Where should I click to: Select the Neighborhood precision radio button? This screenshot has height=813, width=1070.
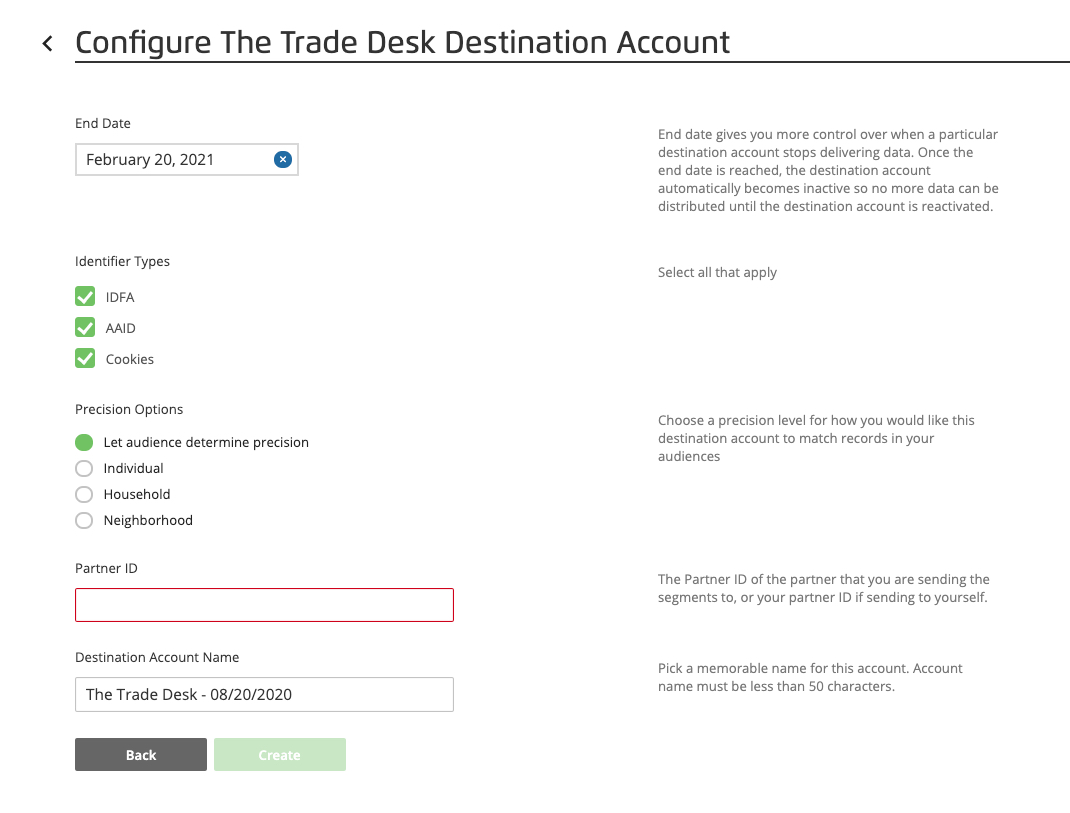point(84,520)
